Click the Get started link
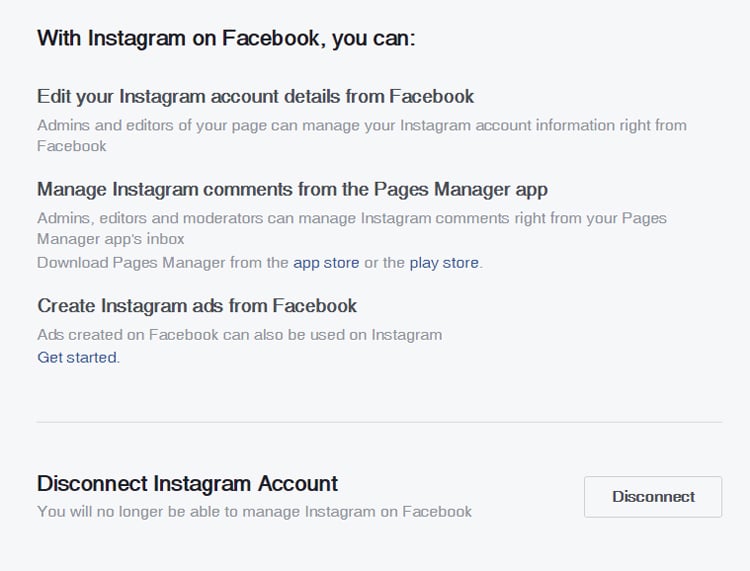The height and width of the screenshot is (571, 750). [x=77, y=357]
